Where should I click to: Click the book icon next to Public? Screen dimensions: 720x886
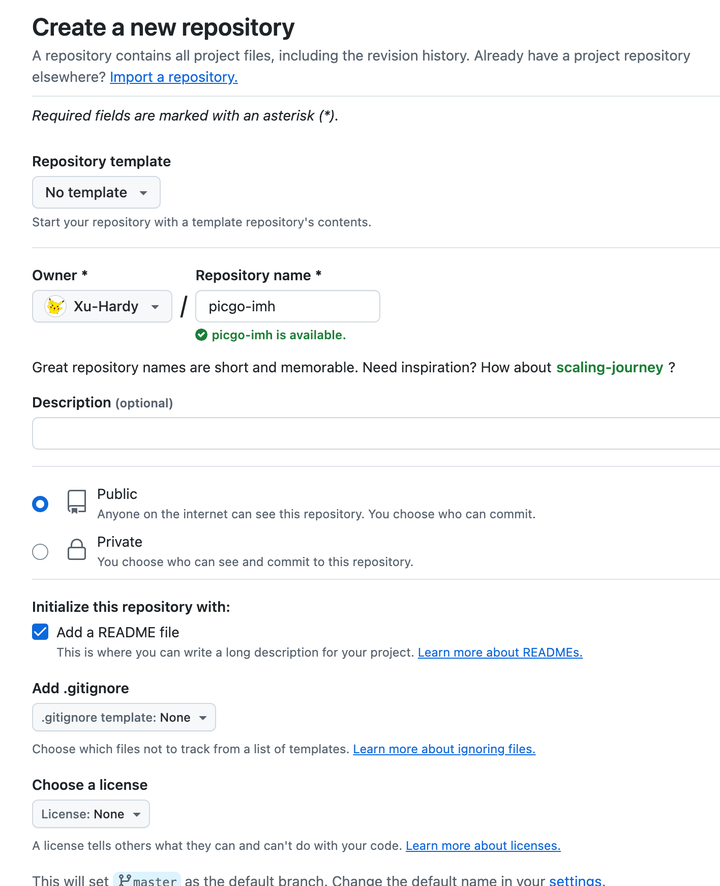(76, 503)
